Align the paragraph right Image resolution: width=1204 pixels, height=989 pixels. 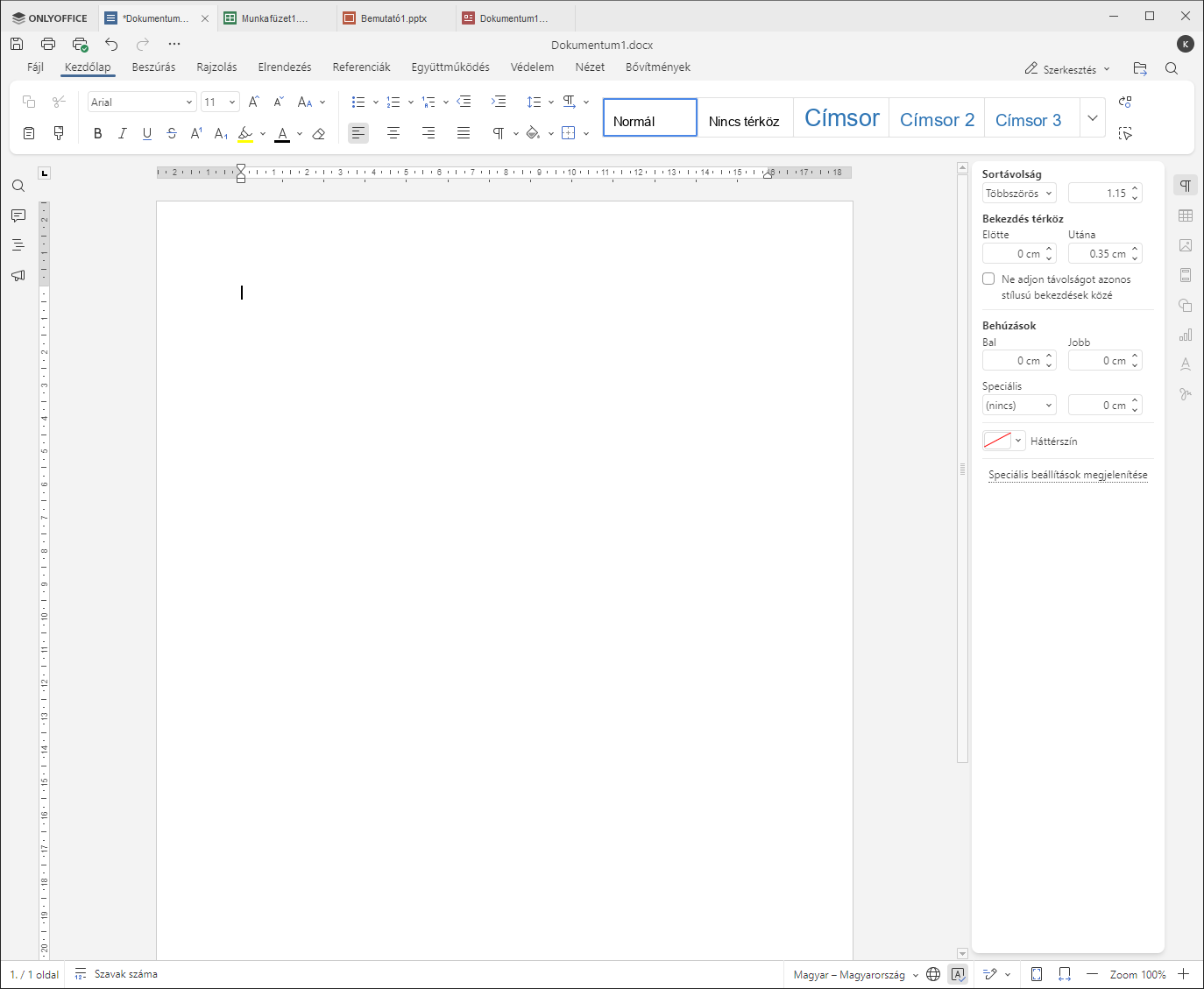pos(428,133)
